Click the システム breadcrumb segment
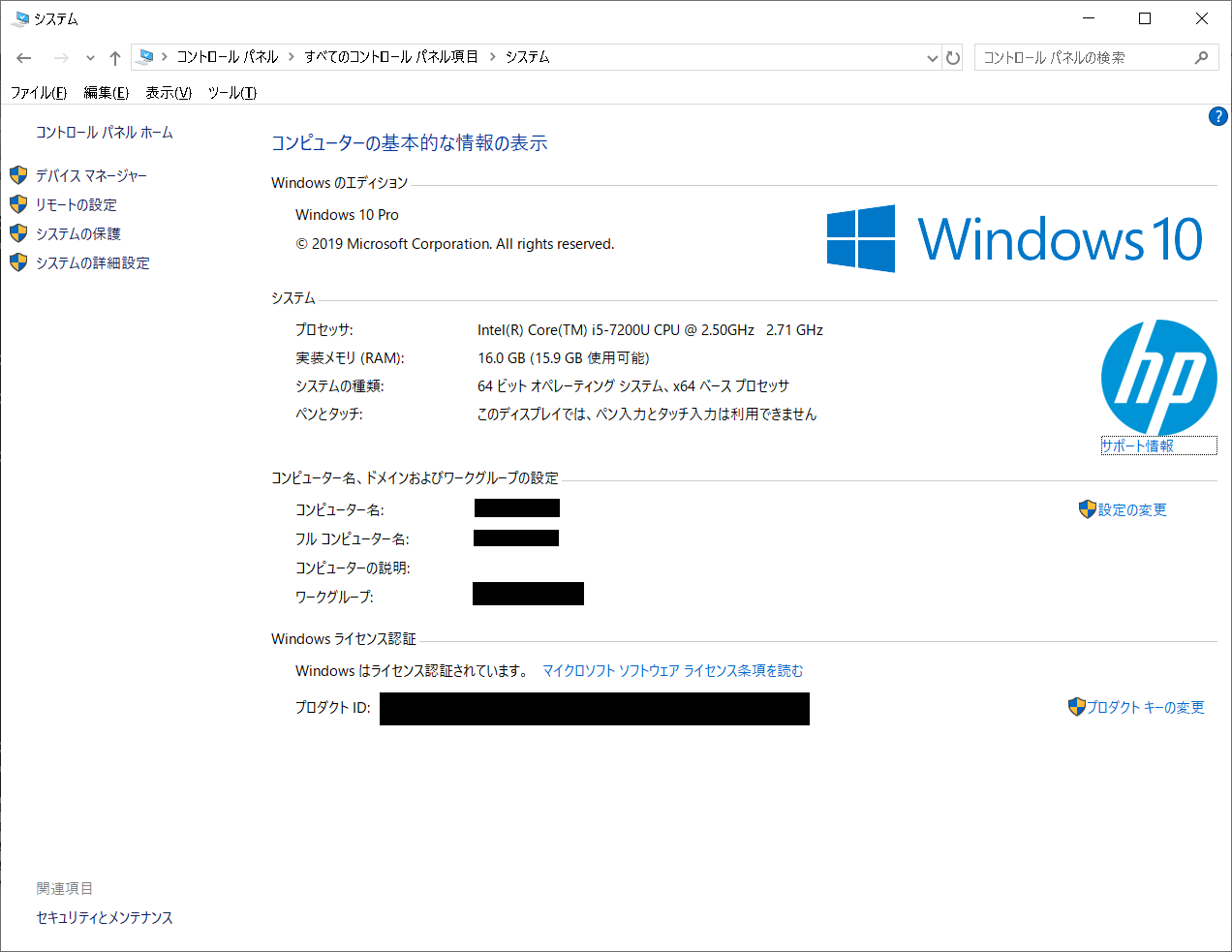1232x952 pixels. point(528,57)
